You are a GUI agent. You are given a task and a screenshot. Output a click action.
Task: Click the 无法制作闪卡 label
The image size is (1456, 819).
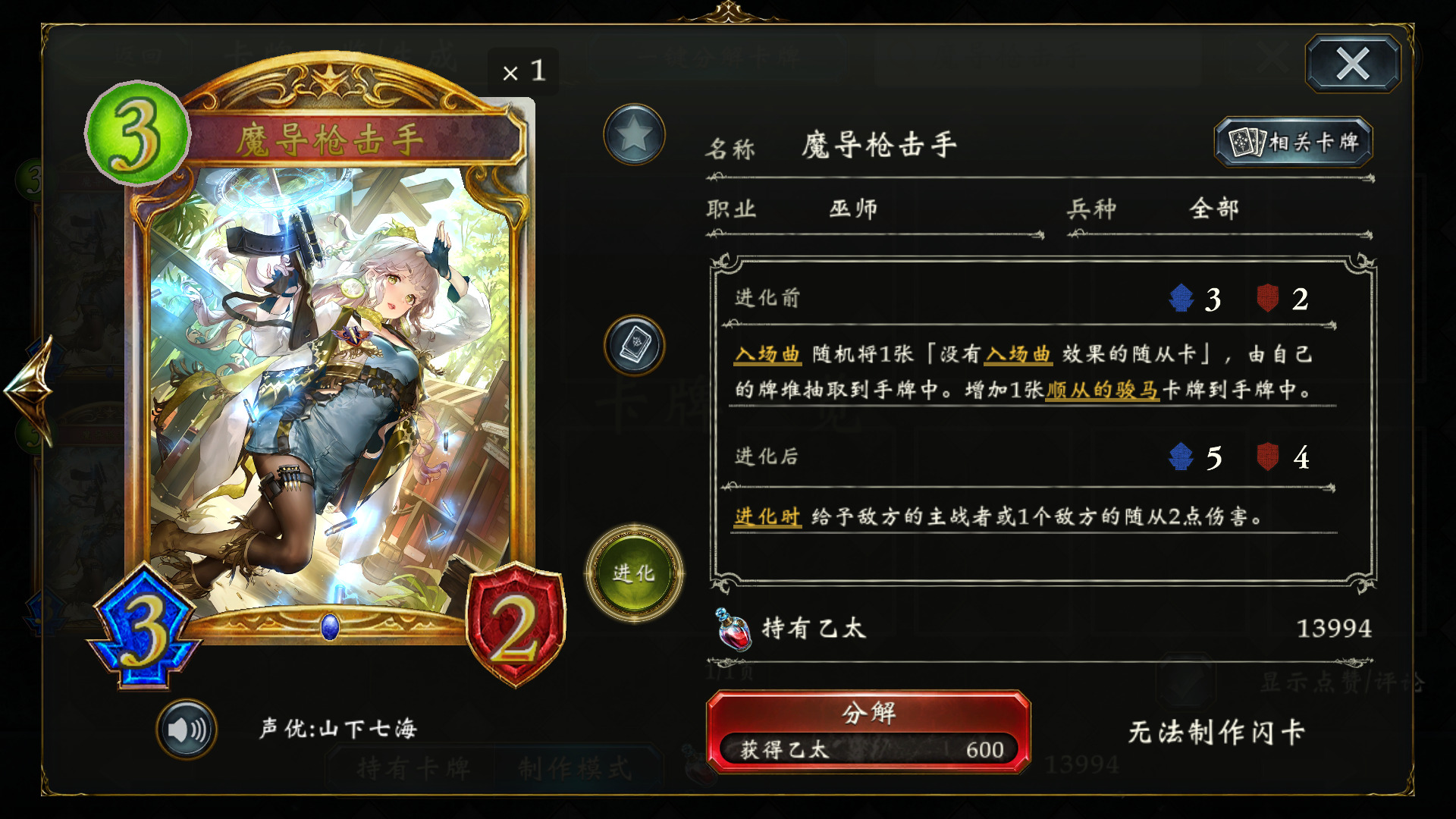1216,732
